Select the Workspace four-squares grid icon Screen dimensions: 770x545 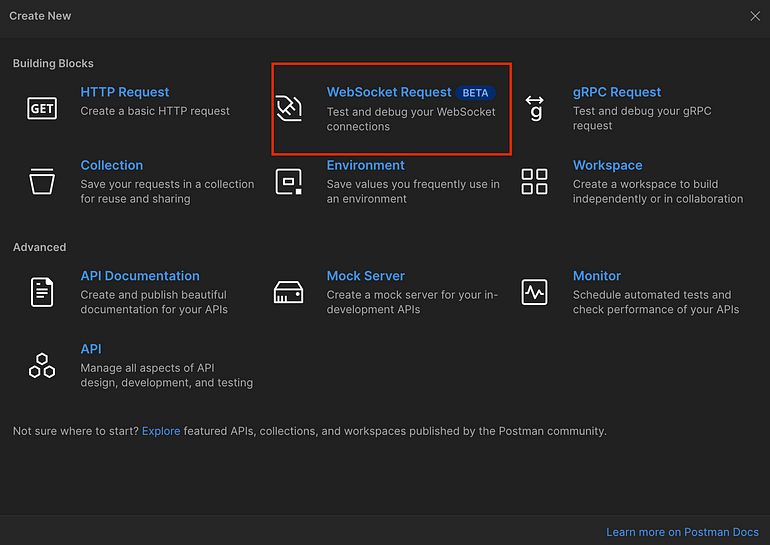click(534, 182)
